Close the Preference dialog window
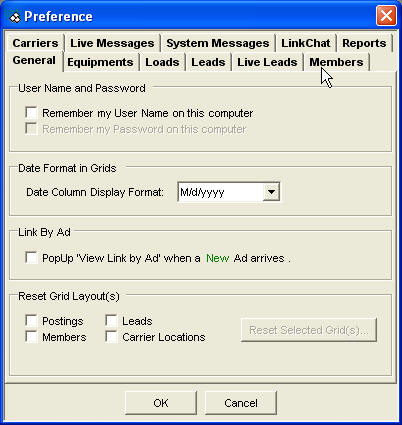The width and height of the screenshot is (402, 425). click(x=386, y=16)
